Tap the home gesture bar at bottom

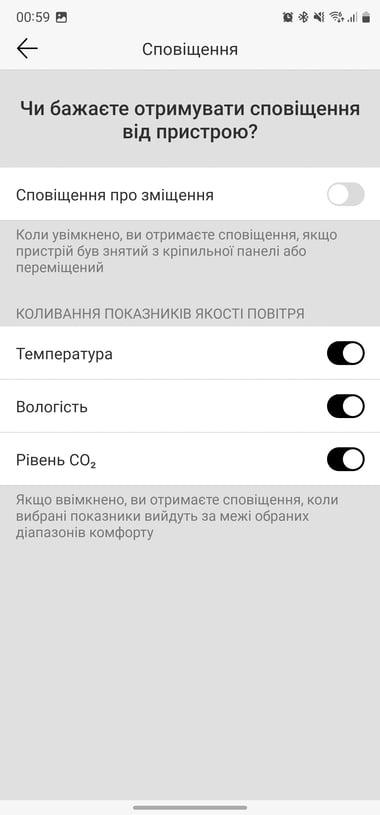190,807
